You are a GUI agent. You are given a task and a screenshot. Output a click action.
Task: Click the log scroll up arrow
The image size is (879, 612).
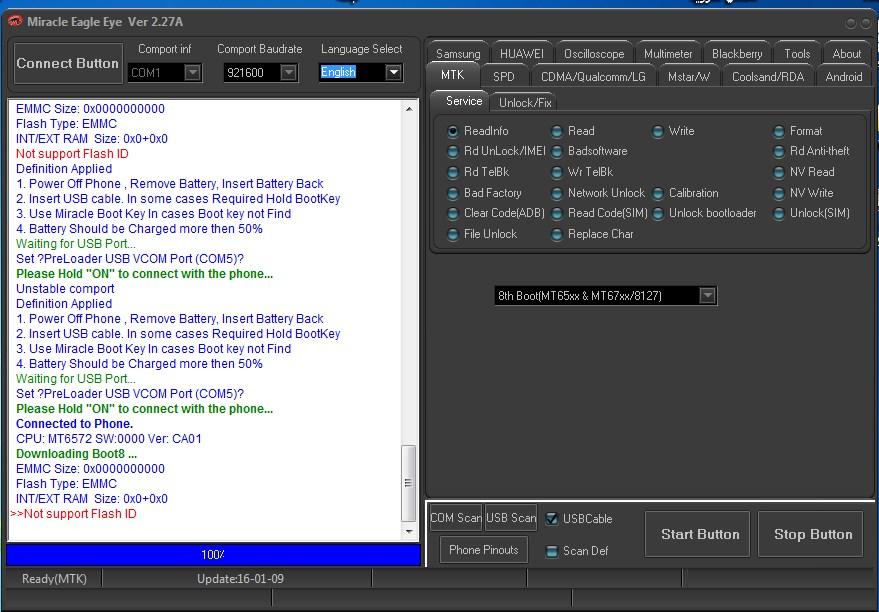pyautogui.click(x=409, y=109)
